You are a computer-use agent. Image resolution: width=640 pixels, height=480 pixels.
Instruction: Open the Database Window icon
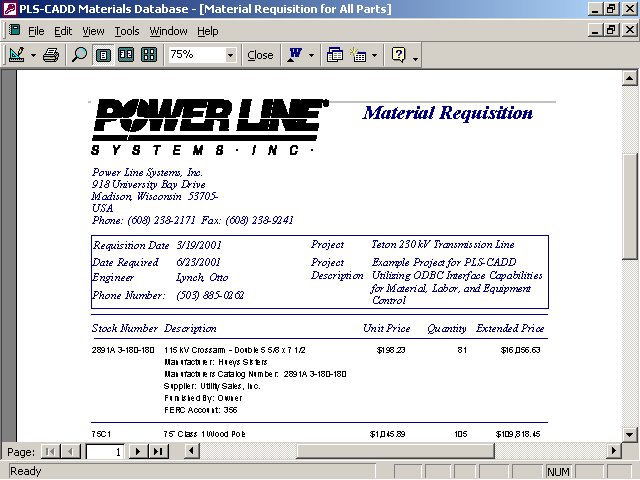point(335,55)
